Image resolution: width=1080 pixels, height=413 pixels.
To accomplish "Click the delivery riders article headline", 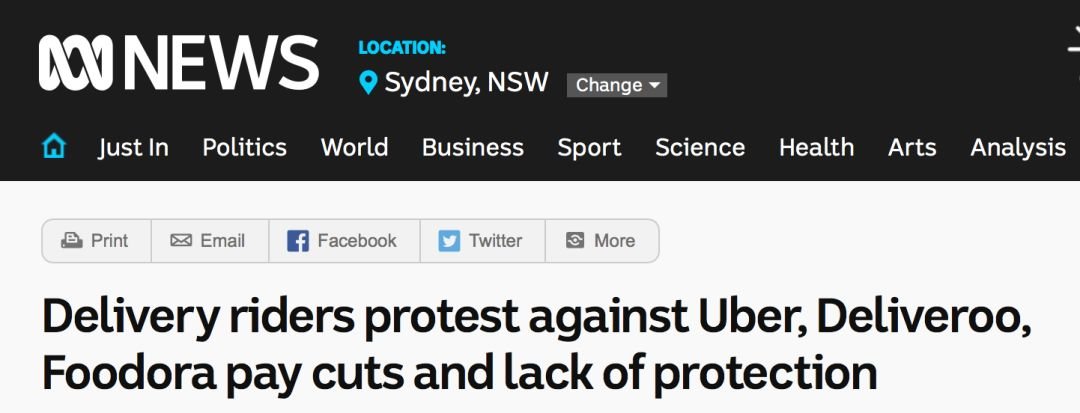I will (x=536, y=345).
